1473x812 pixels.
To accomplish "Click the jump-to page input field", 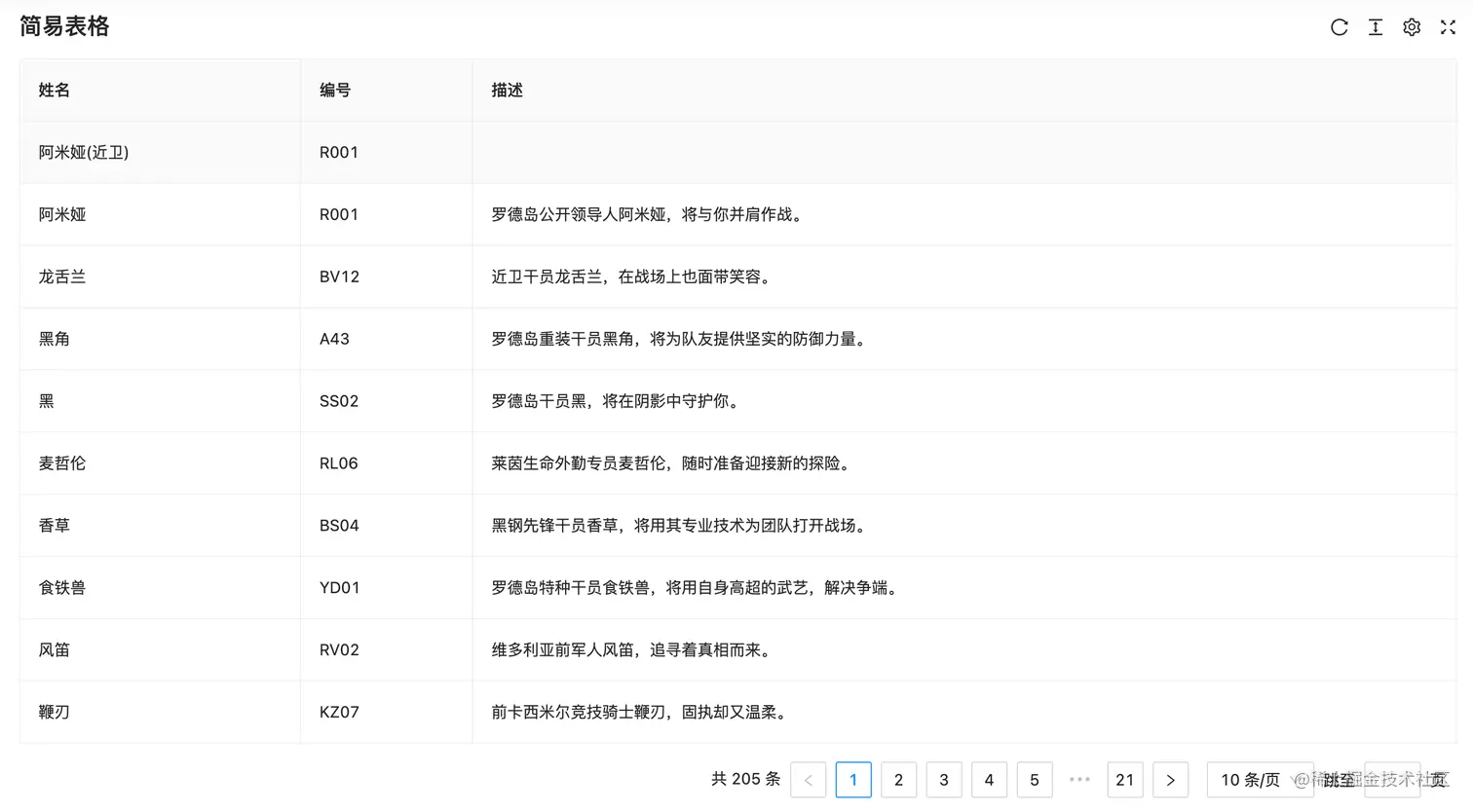I will tap(1392, 780).
